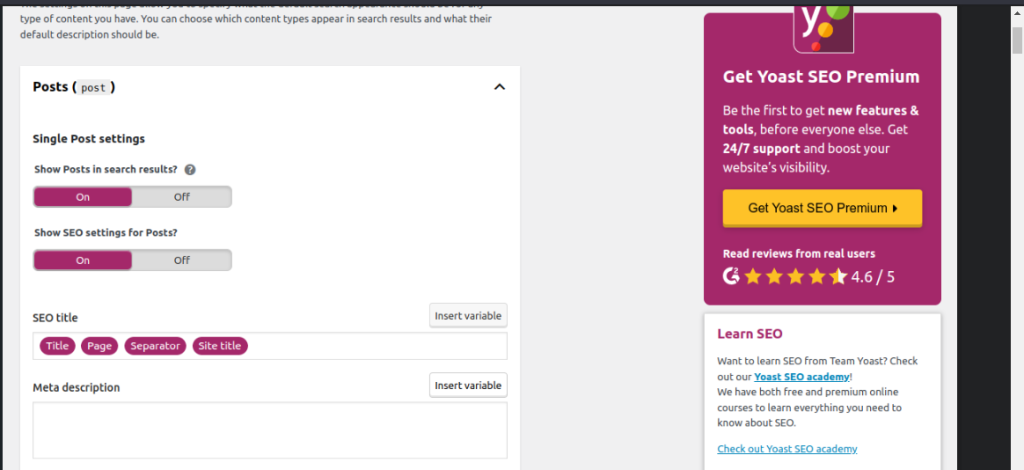
Task: Enable Show SEO settings for Posts
Action: [83, 260]
